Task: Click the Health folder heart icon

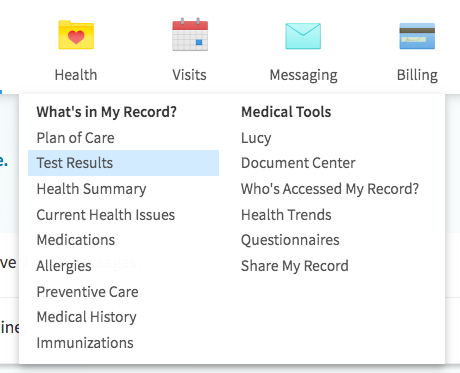Action: pos(76,35)
